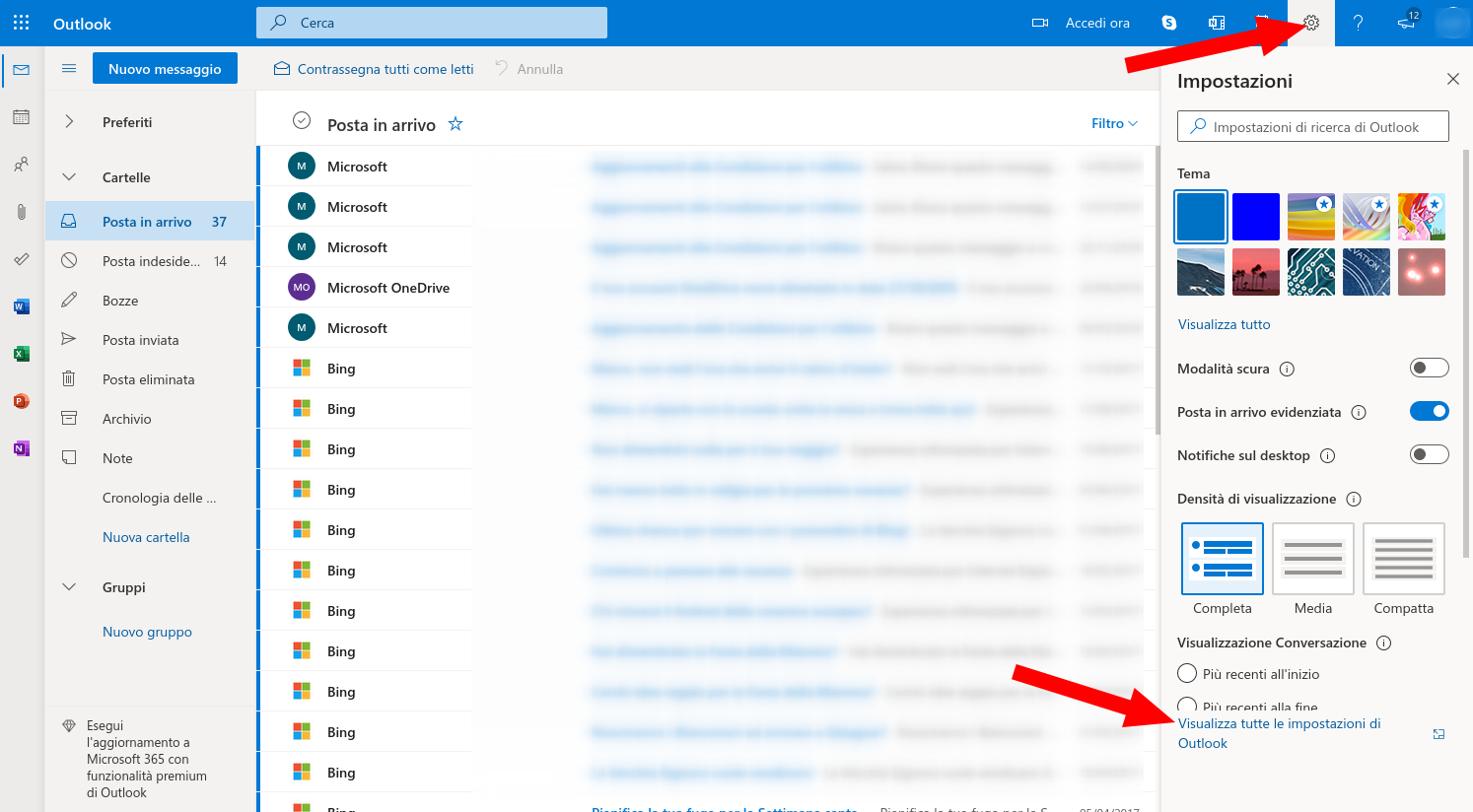Expand the Preferiti section

coord(69,122)
